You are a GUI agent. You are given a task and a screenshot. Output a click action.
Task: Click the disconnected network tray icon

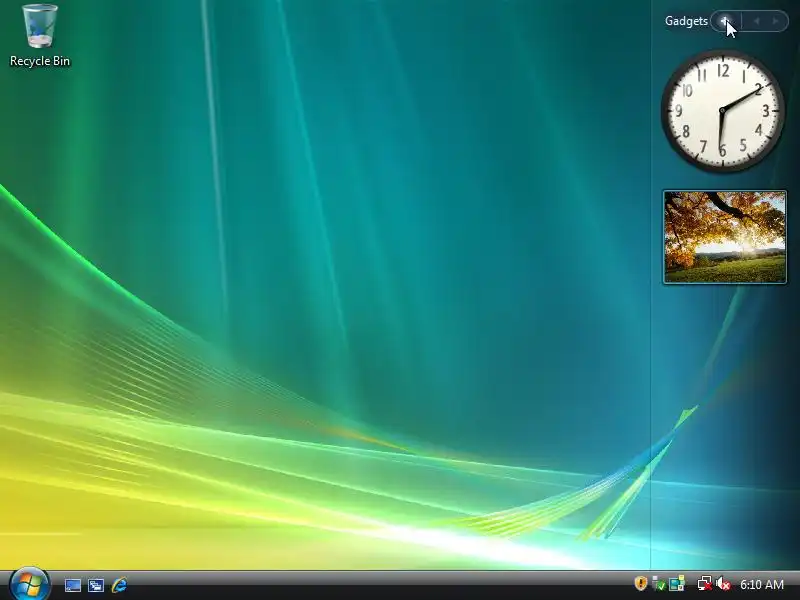pyautogui.click(x=705, y=583)
